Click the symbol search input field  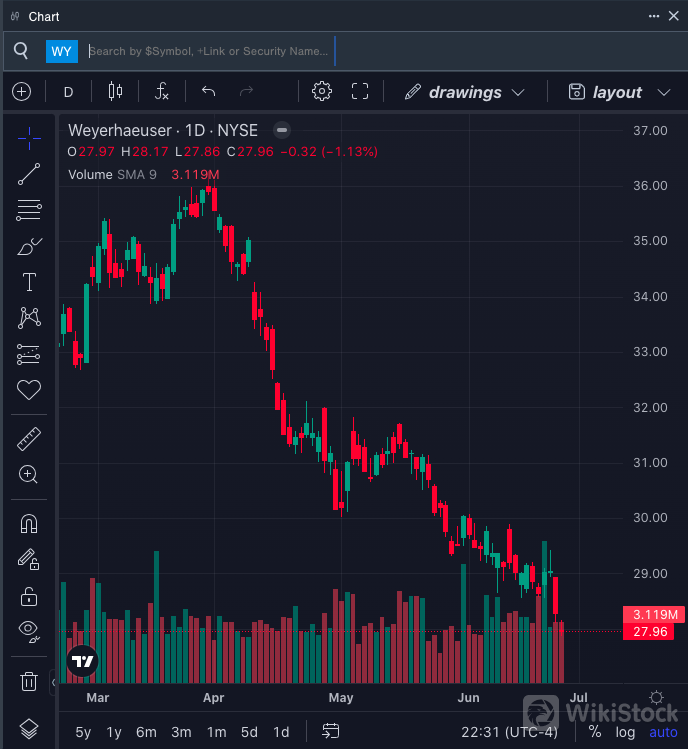point(208,51)
